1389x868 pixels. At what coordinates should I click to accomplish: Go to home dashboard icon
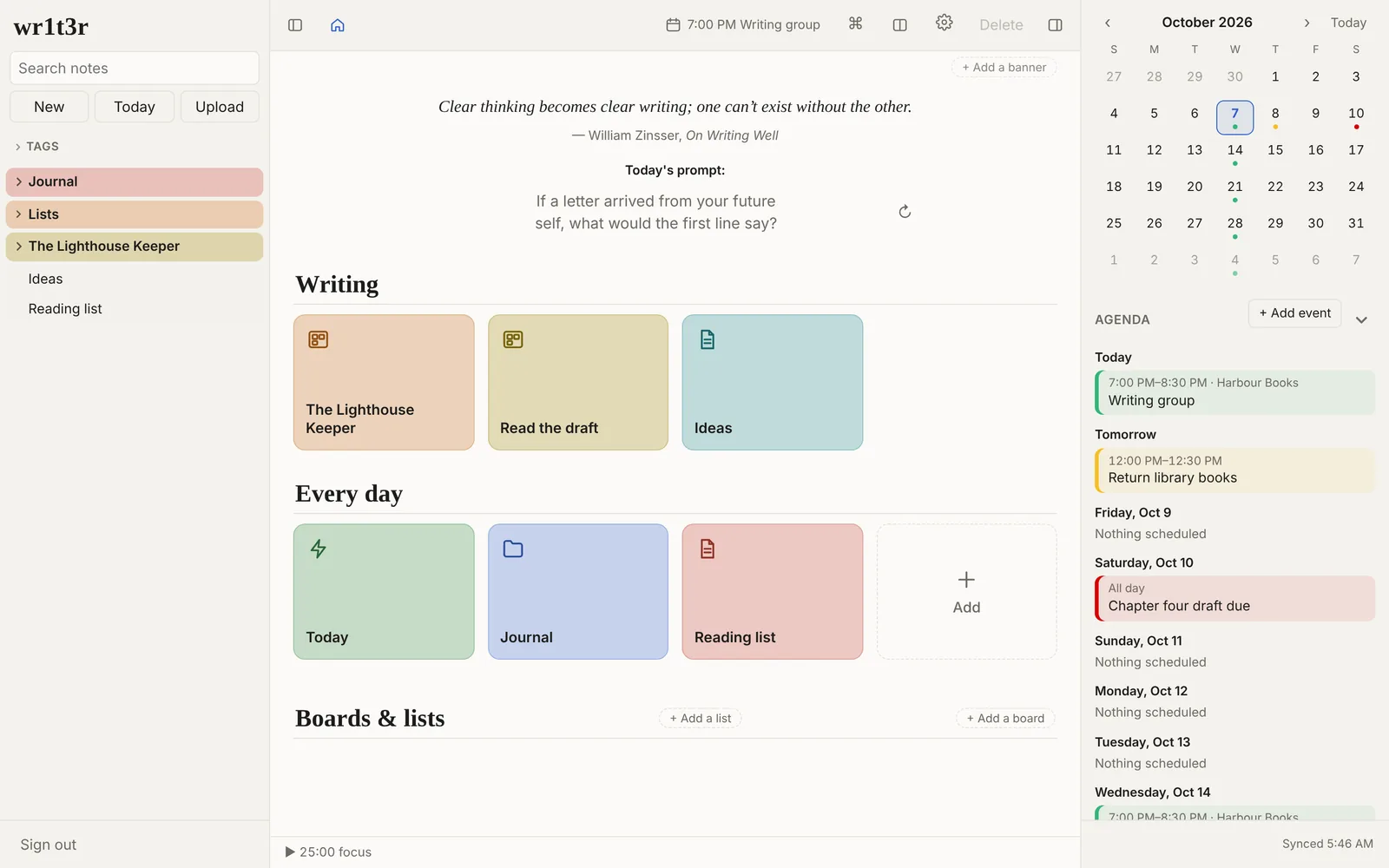338,25
